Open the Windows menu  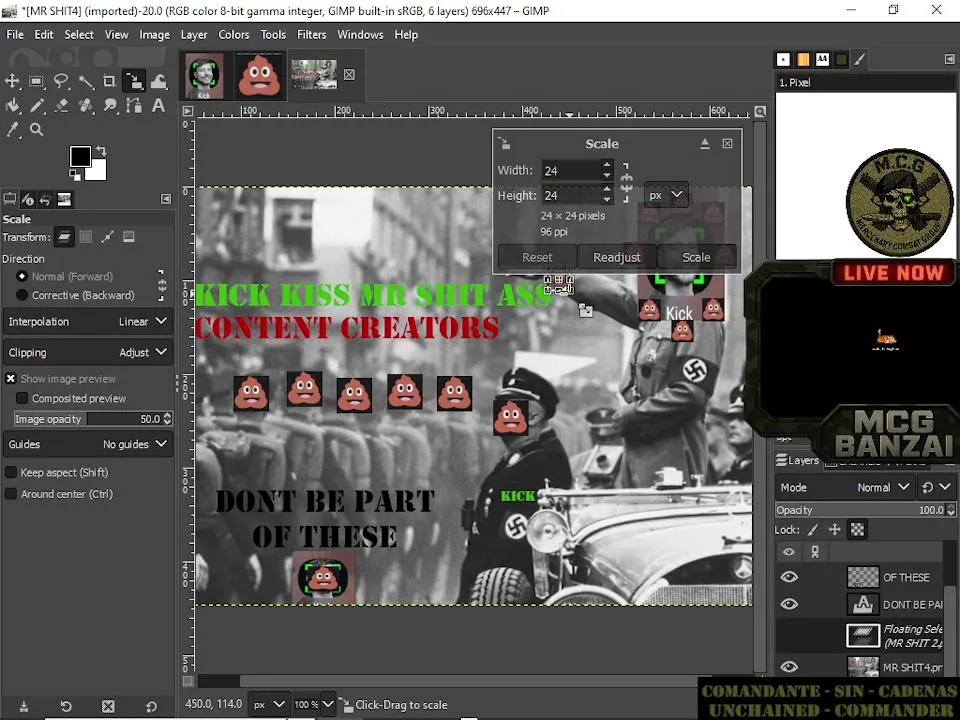point(360,35)
